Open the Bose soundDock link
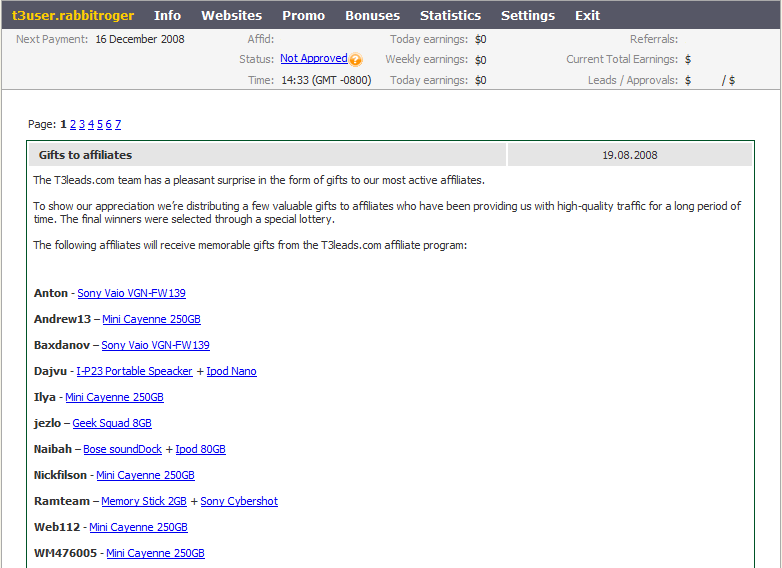This screenshot has width=782, height=568. [122, 449]
